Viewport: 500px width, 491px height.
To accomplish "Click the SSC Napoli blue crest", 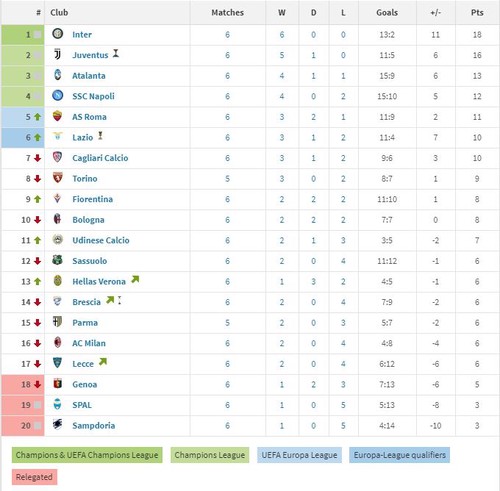I will tap(57, 95).
